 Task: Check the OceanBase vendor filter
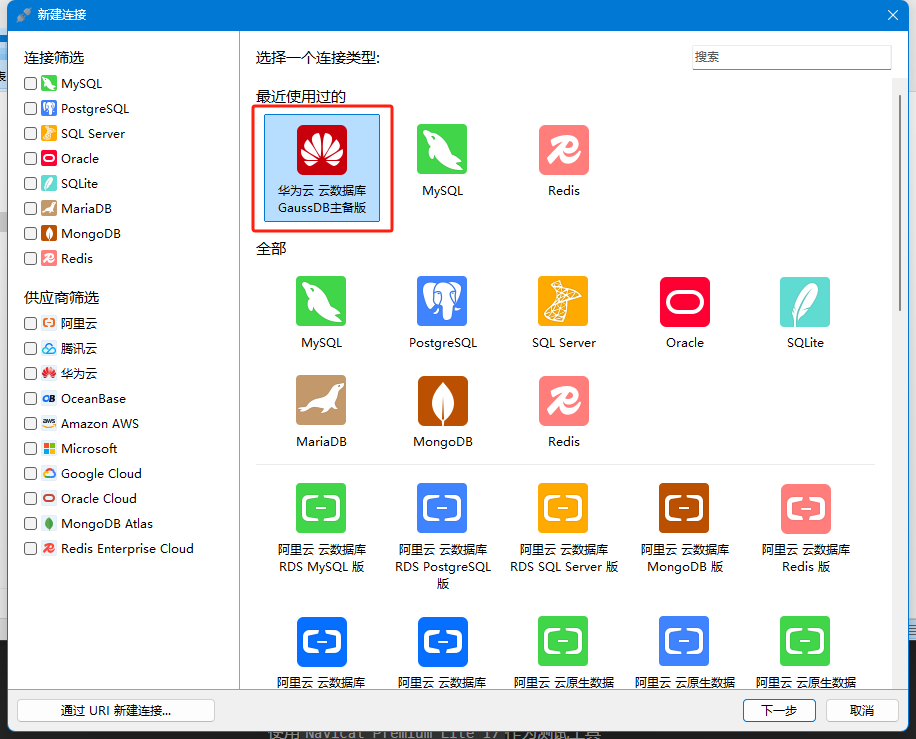point(30,398)
